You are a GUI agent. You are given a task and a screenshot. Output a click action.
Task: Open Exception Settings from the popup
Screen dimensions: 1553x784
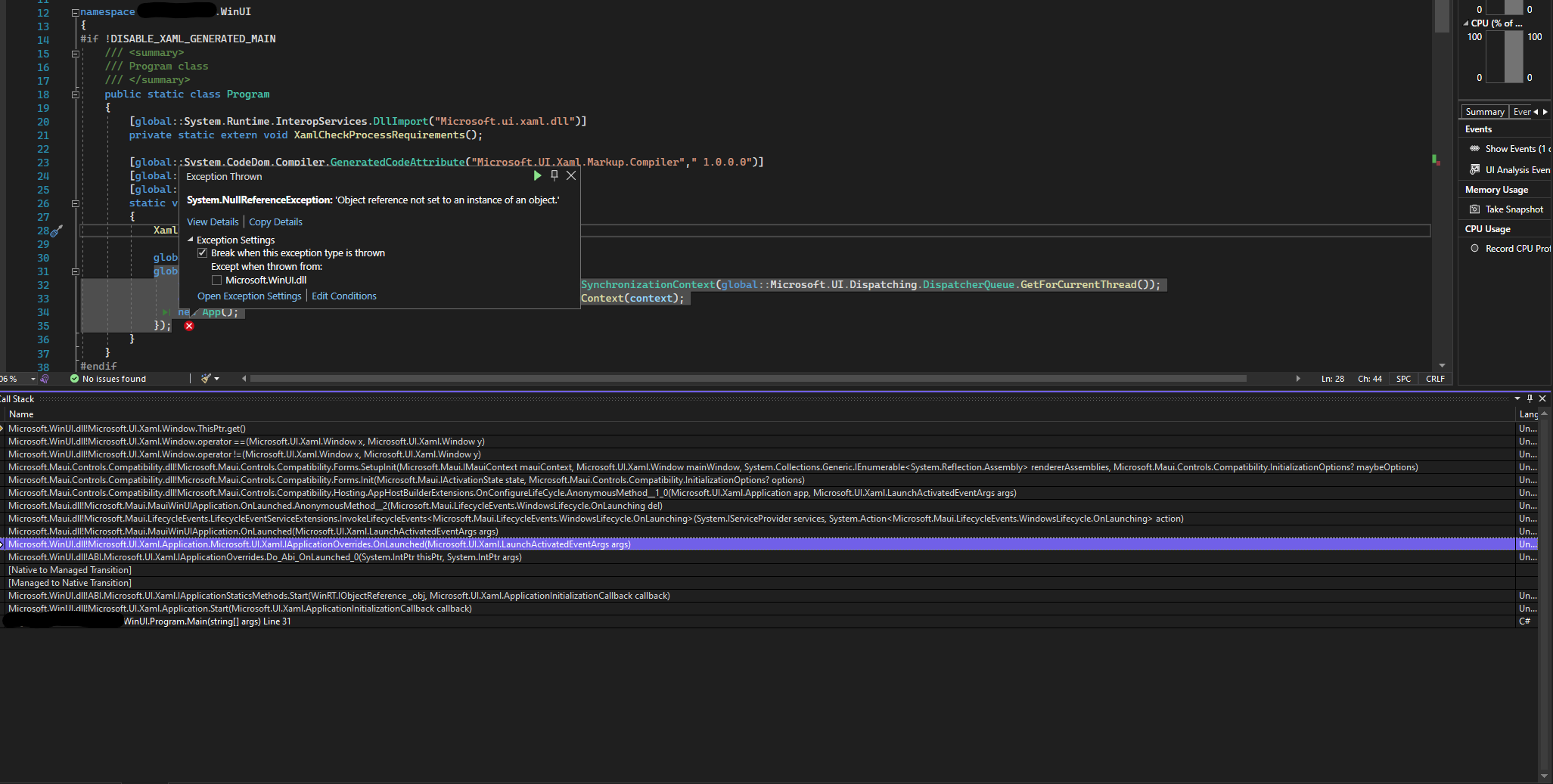pos(250,296)
